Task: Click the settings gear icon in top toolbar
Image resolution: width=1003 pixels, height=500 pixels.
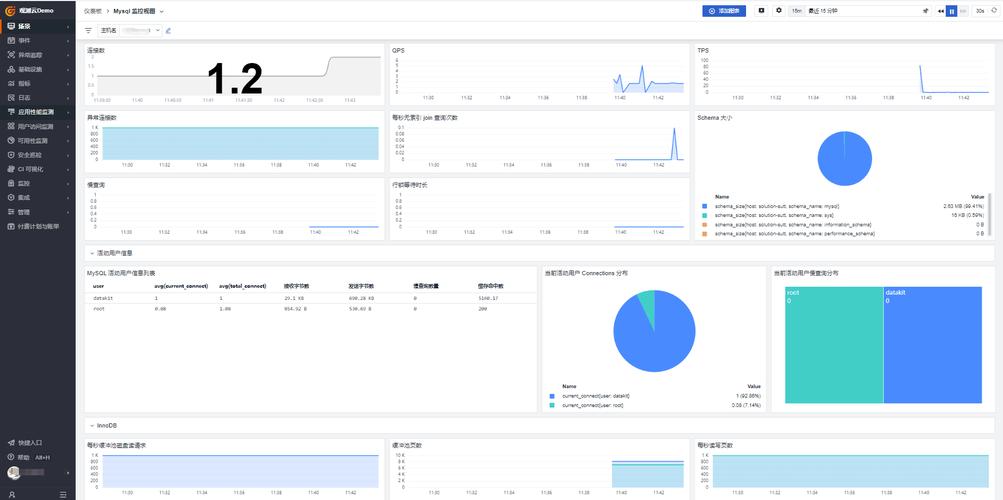Action: pos(779,11)
